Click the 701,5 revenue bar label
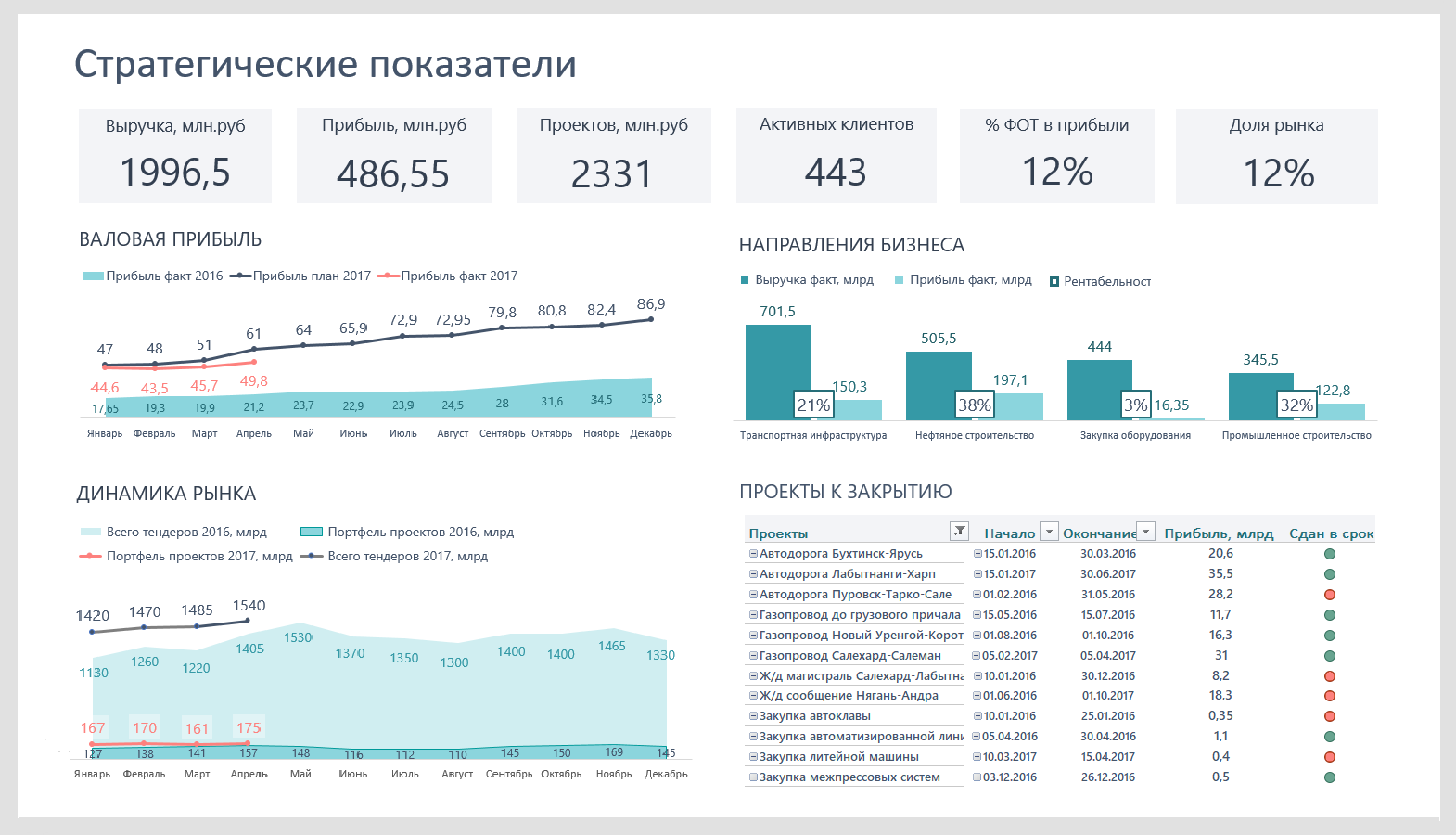 click(778, 312)
